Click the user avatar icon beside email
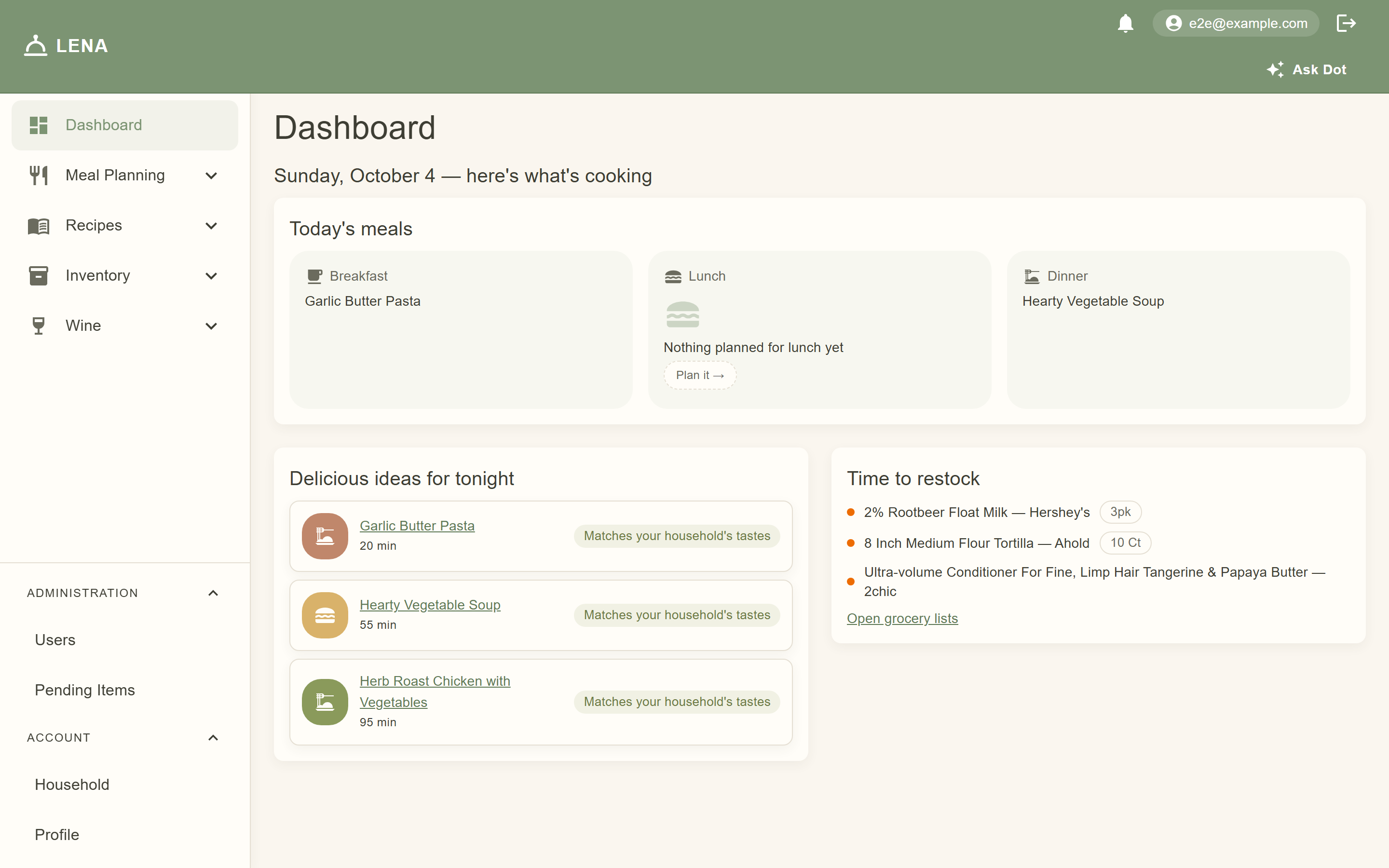The width and height of the screenshot is (1389, 868). coord(1173,23)
